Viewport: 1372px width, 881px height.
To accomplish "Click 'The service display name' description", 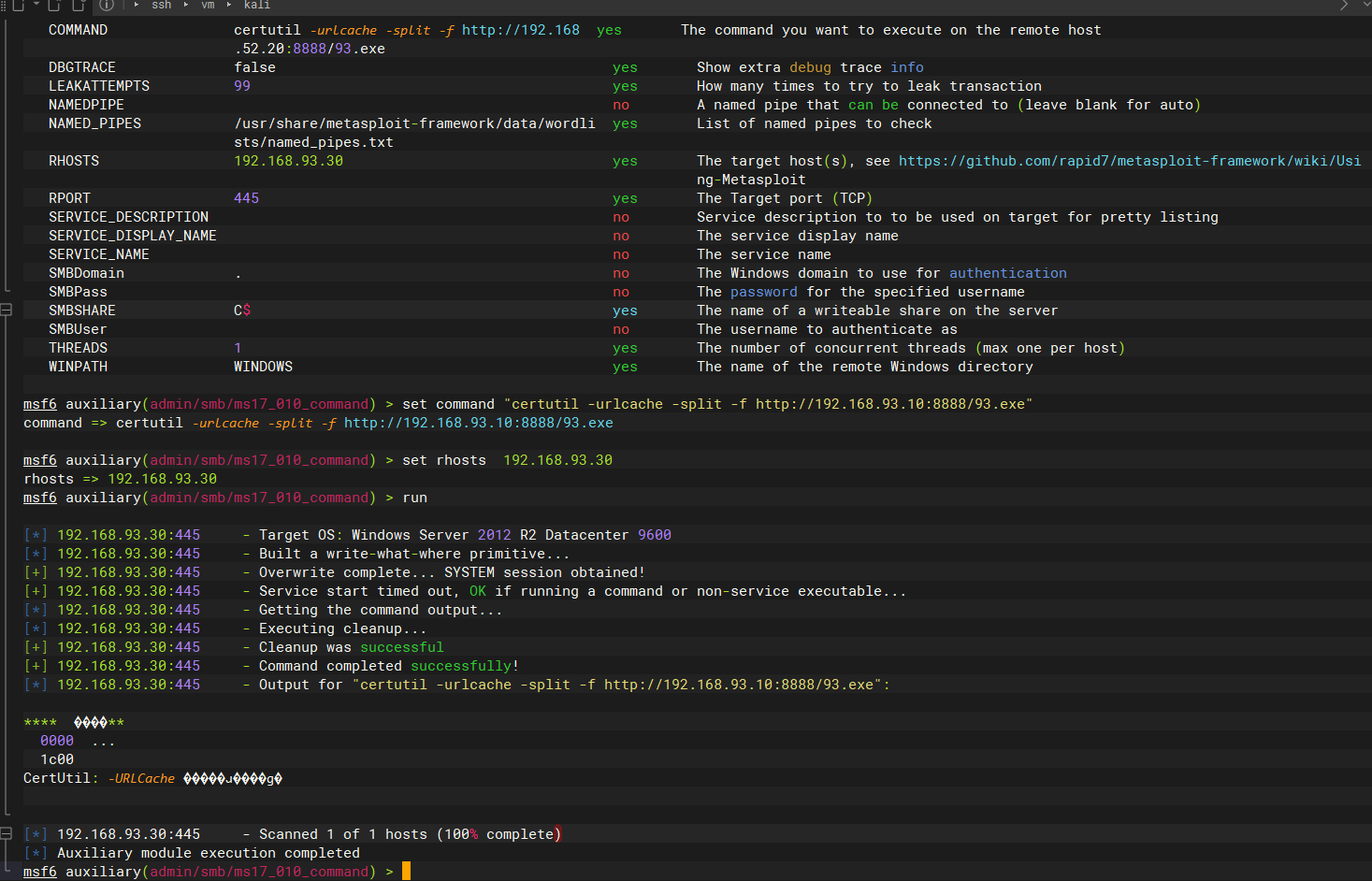I will pyautogui.click(x=798, y=236).
